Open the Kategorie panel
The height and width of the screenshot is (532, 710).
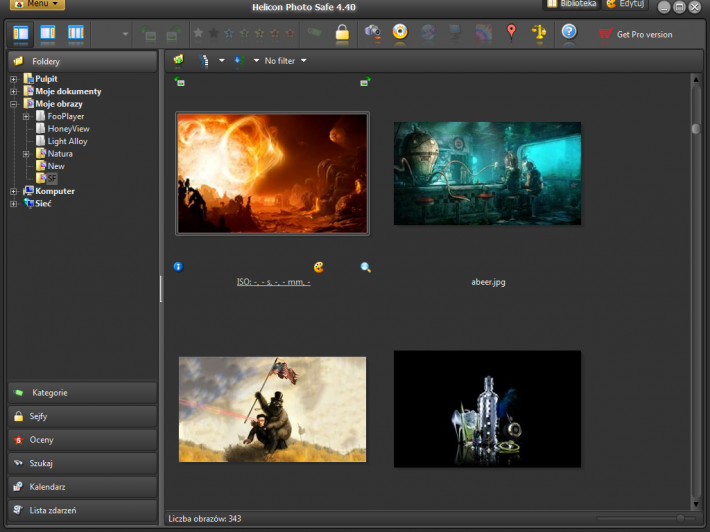[x=82, y=393]
